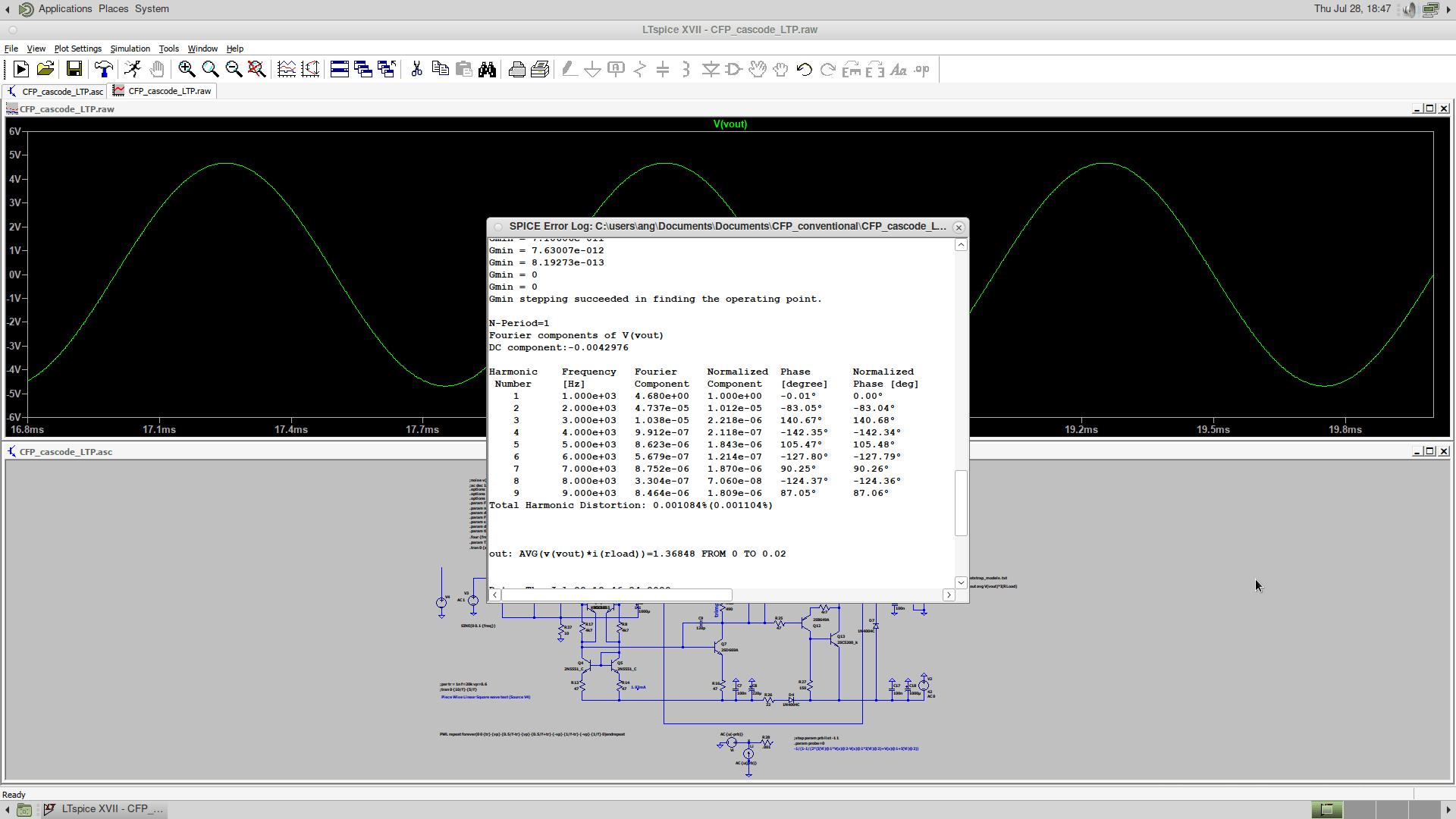Click the date and time clock
Image resolution: width=1456 pixels, height=819 pixels.
1352,9
